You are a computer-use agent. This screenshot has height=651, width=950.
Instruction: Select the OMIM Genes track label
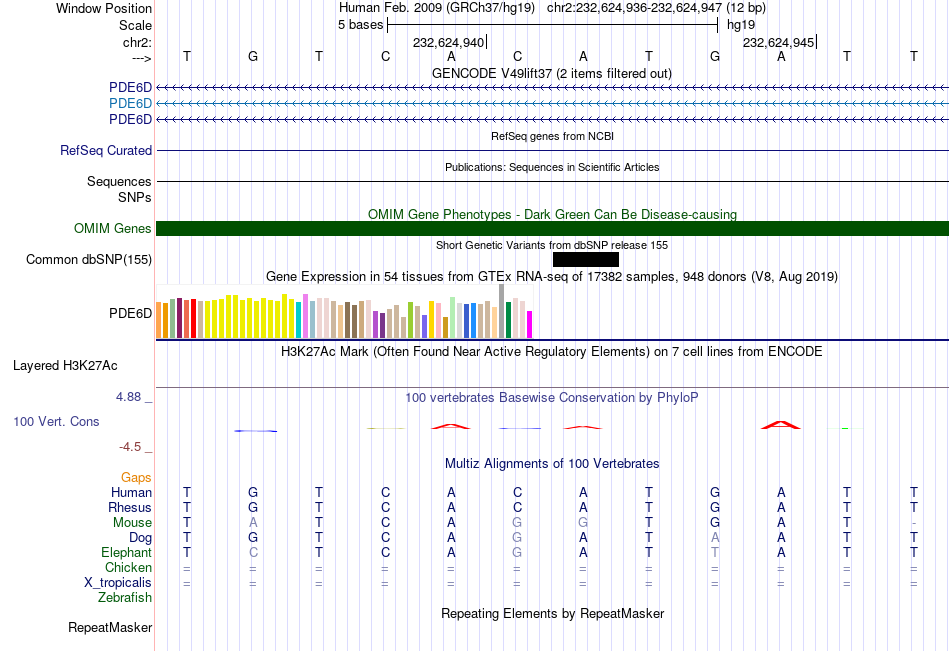pyautogui.click(x=113, y=229)
